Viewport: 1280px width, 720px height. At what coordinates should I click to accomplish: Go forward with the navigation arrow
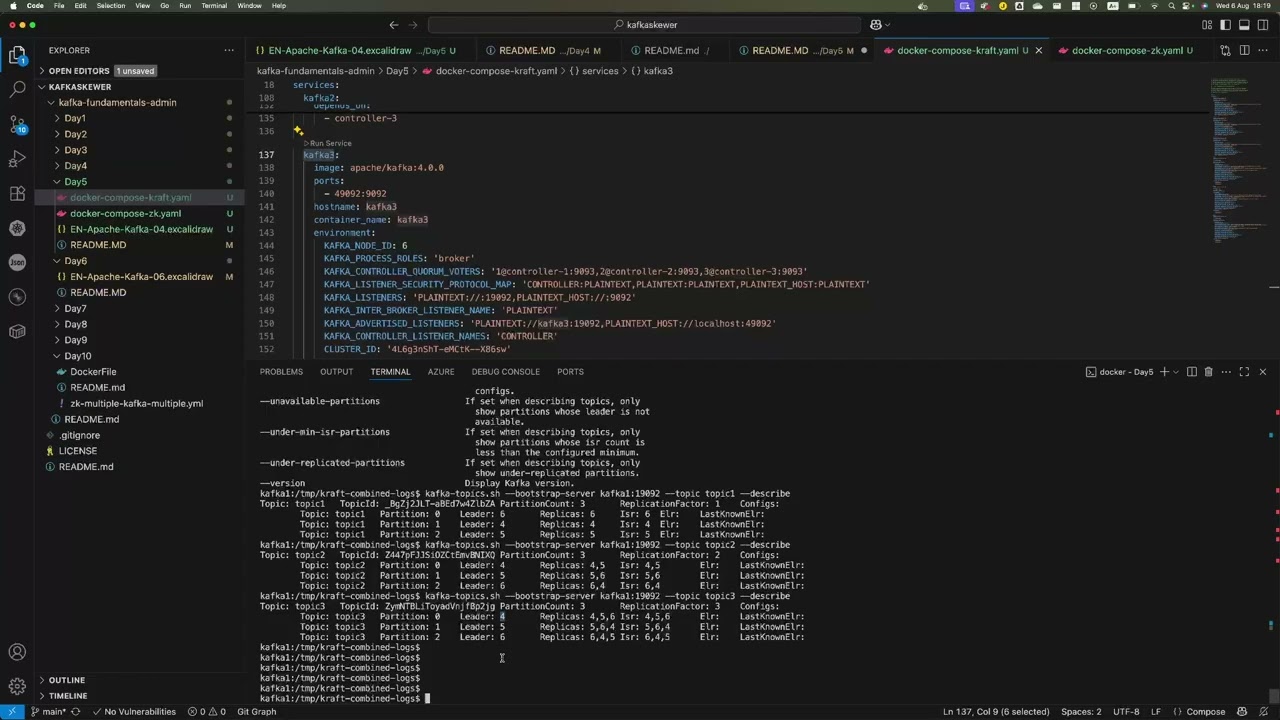[x=415, y=25]
